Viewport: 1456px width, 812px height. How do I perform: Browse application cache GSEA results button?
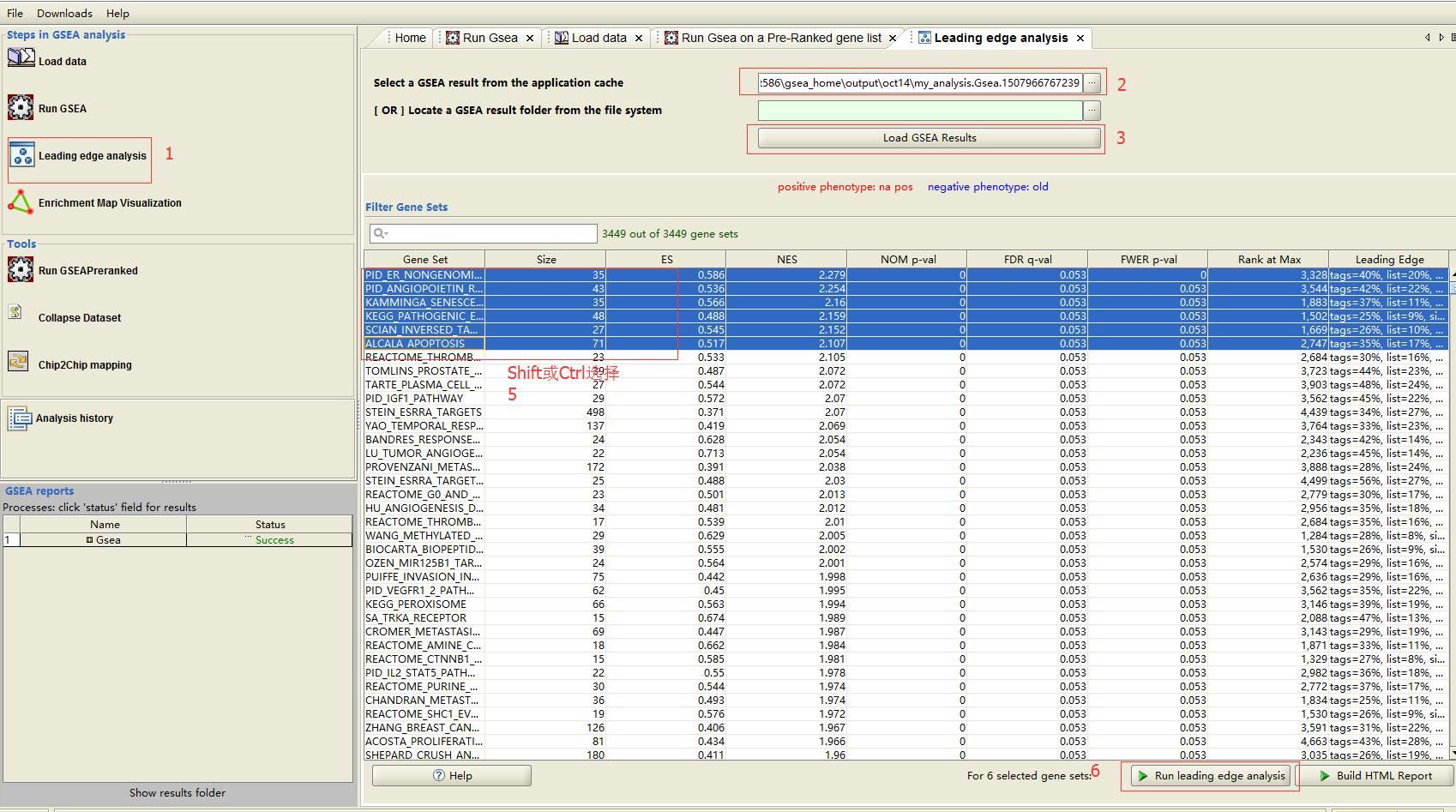point(1092,82)
